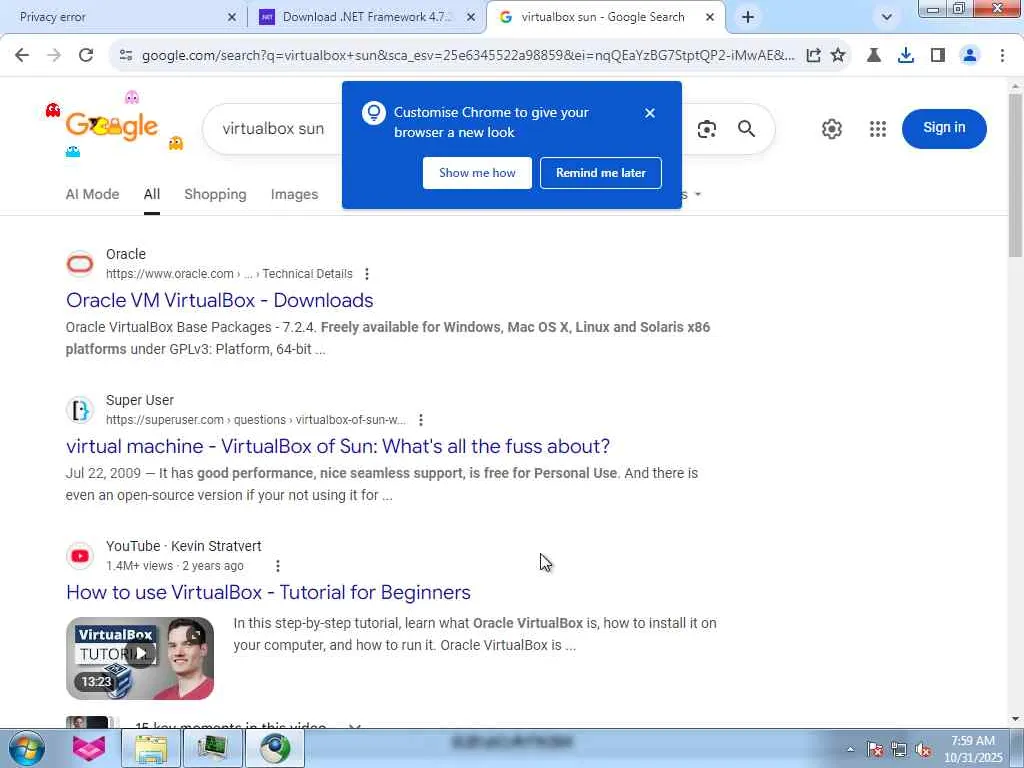The image size is (1024, 768).
Task: Select the virtualbox sun Google Search tab
Action: [602, 17]
